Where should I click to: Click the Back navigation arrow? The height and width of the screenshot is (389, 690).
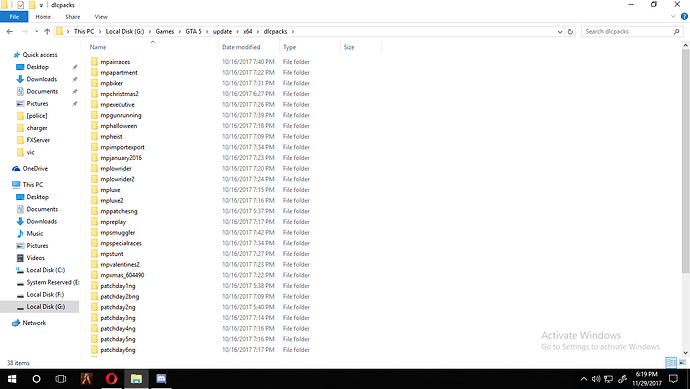click(10, 32)
